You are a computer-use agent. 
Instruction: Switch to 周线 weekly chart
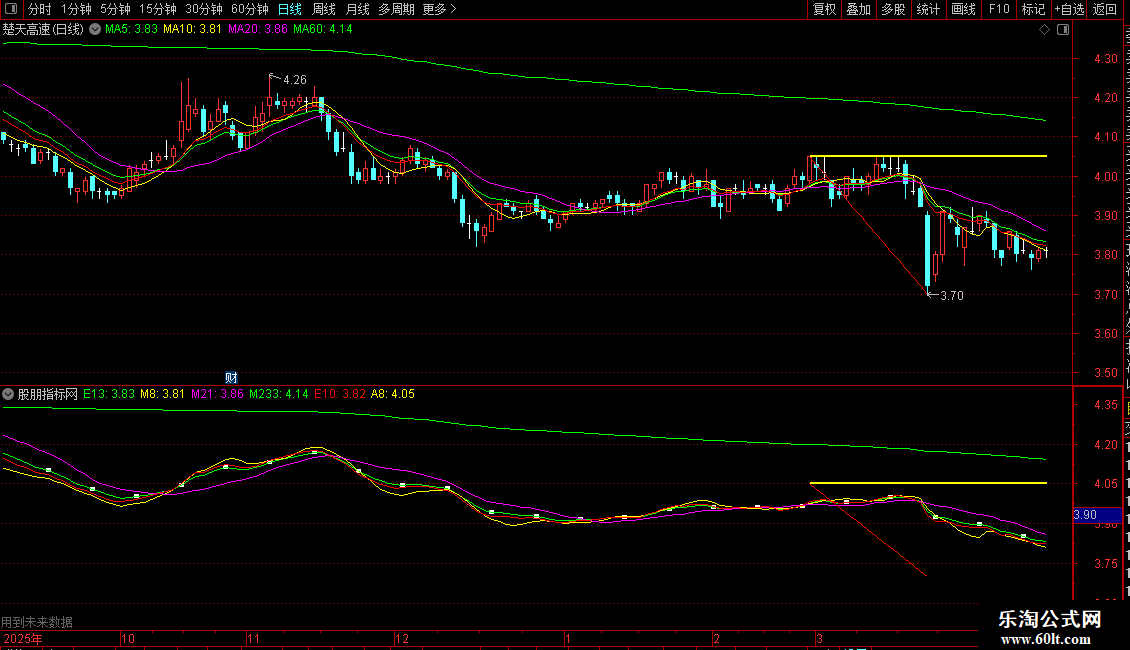click(324, 9)
